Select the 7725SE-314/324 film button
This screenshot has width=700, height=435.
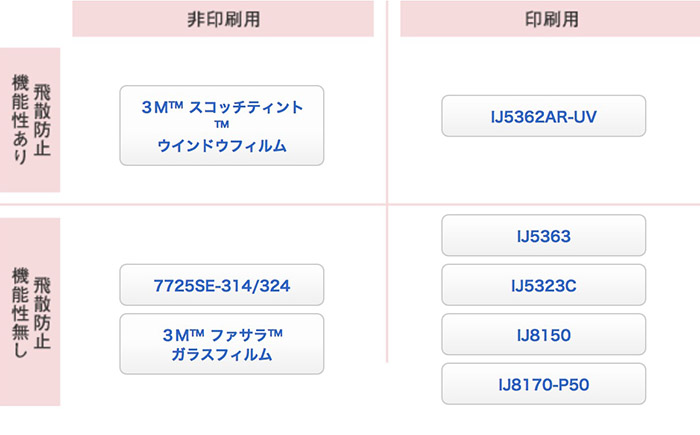[x=221, y=285]
